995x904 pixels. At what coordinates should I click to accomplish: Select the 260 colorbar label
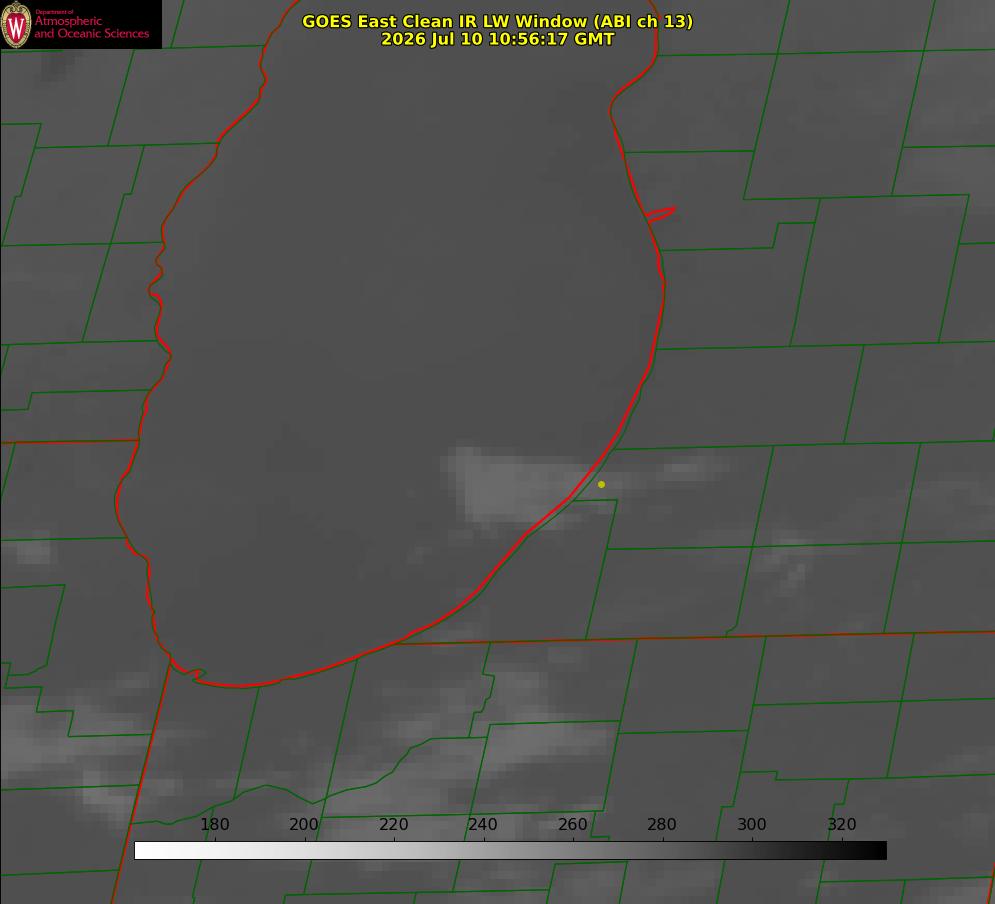point(572,824)
